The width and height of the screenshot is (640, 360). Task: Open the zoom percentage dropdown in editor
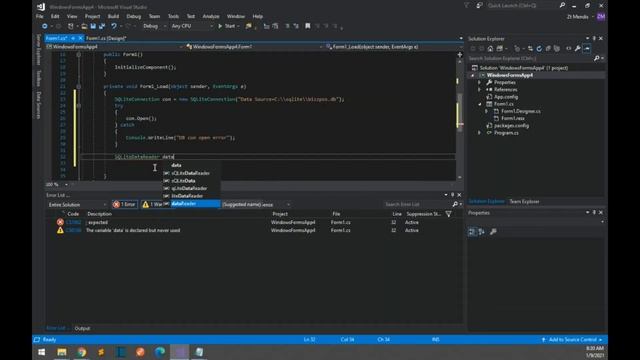(66, 184)
